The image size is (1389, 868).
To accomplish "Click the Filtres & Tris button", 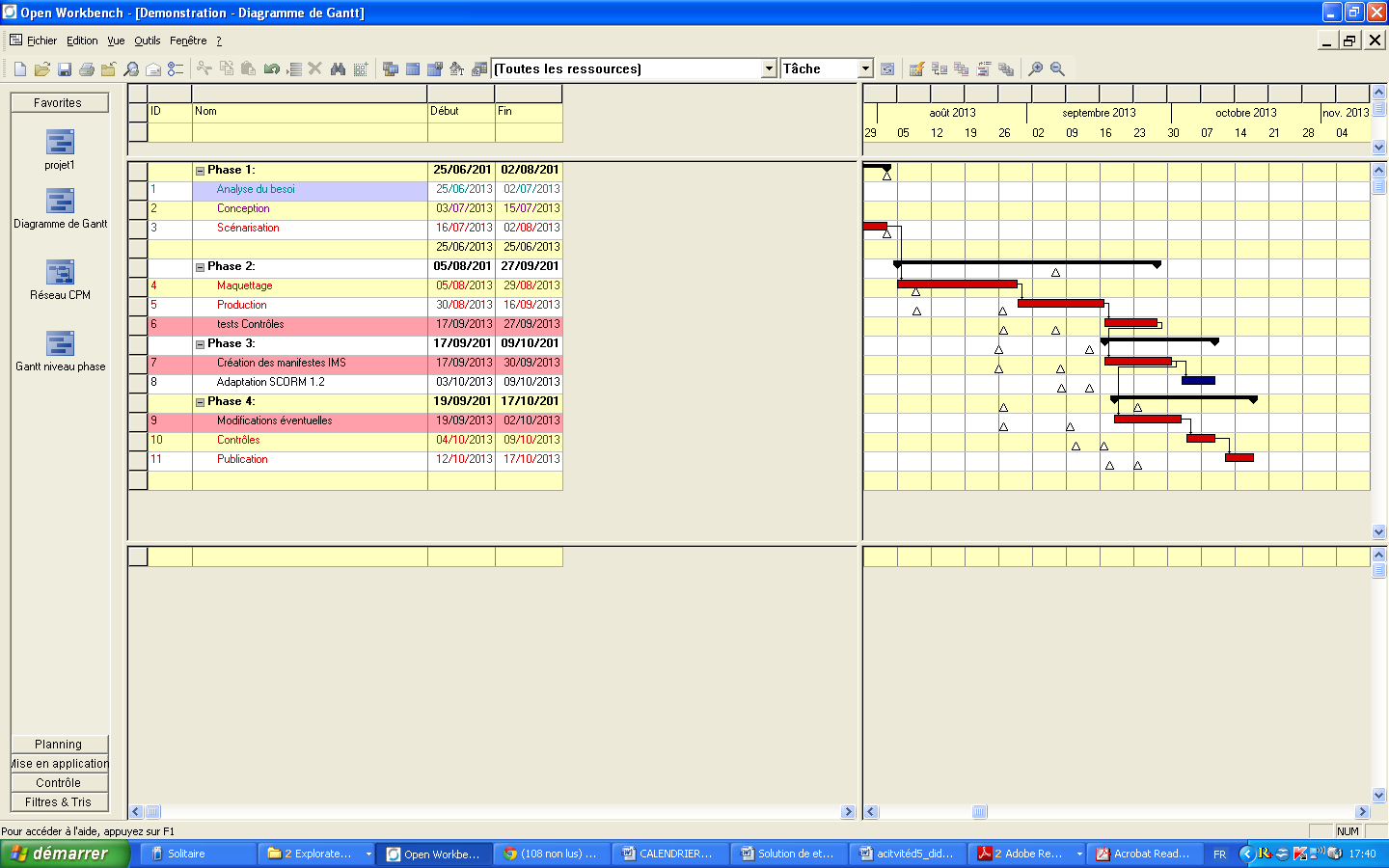I will pyautogui.click(x=59, y=802).
